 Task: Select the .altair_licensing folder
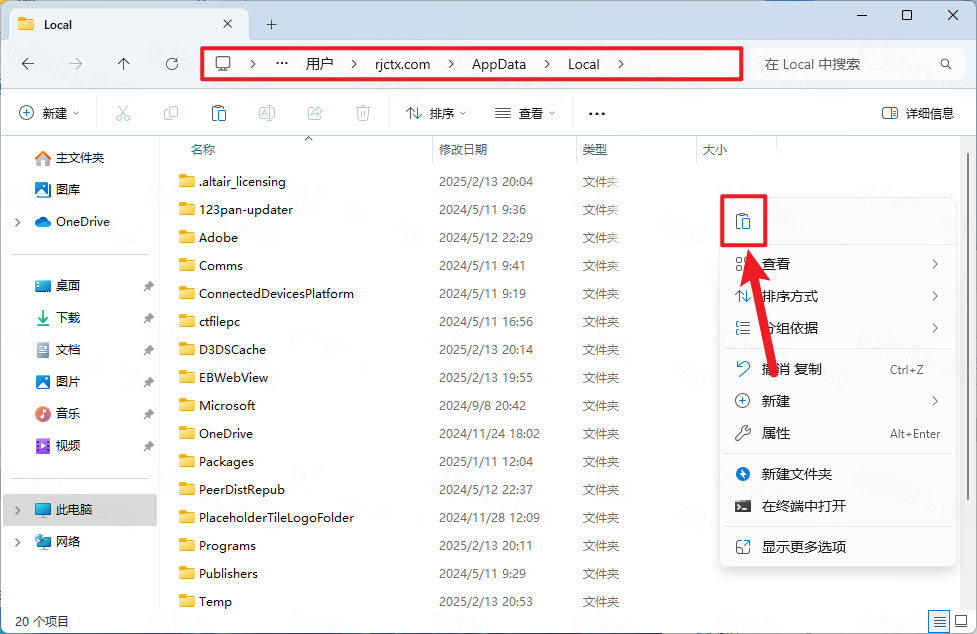point(242,182)
